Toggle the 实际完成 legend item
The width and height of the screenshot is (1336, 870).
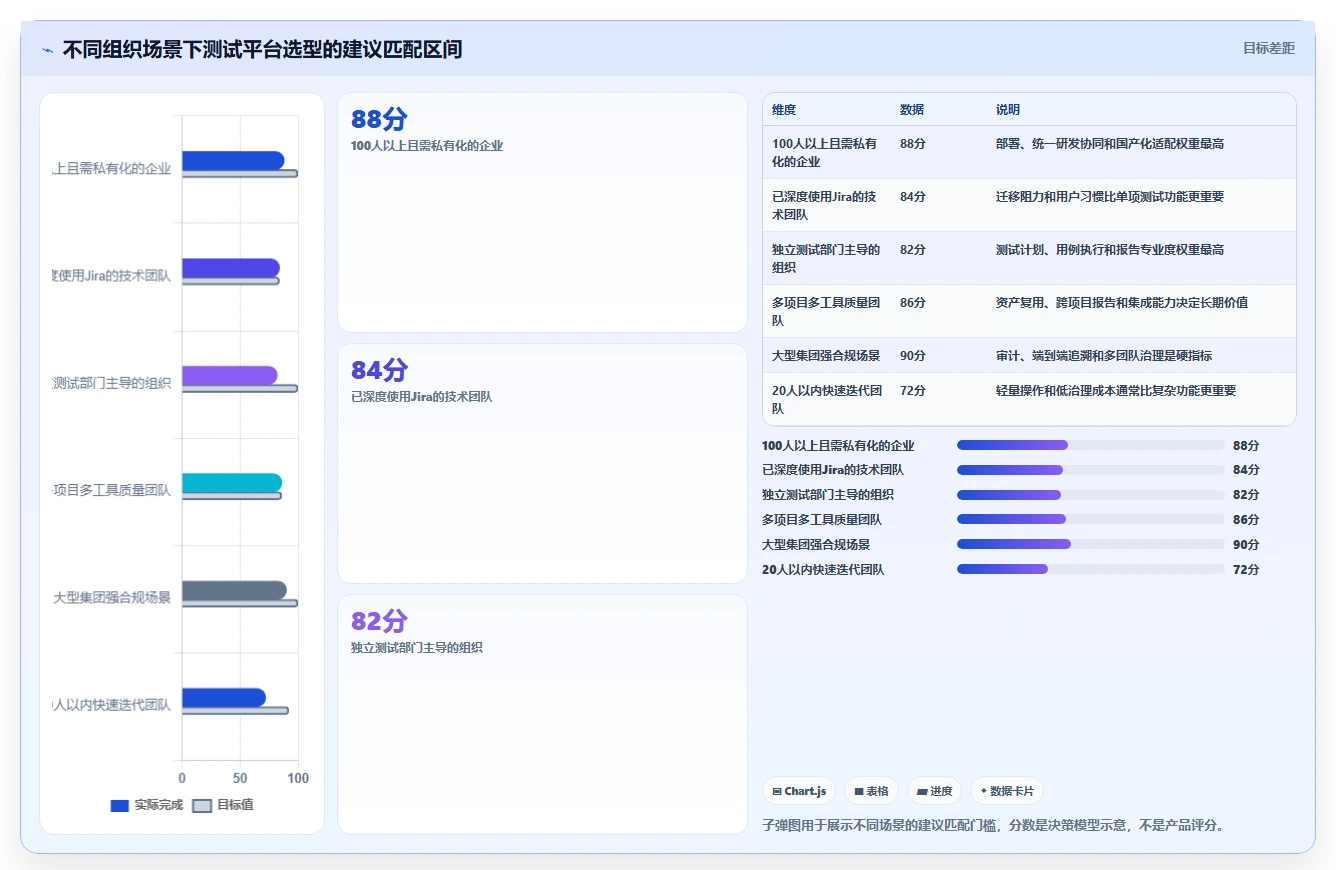pyautogui.click(x=147, y=805)
